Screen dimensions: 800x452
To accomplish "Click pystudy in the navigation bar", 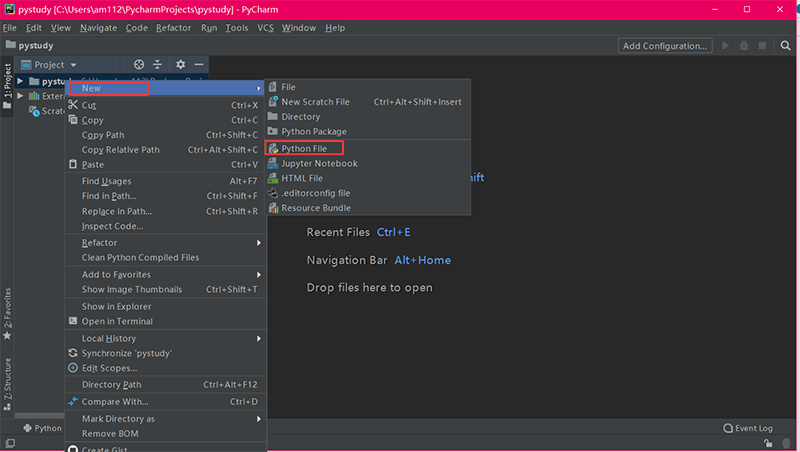I will (x=30, y=45).
